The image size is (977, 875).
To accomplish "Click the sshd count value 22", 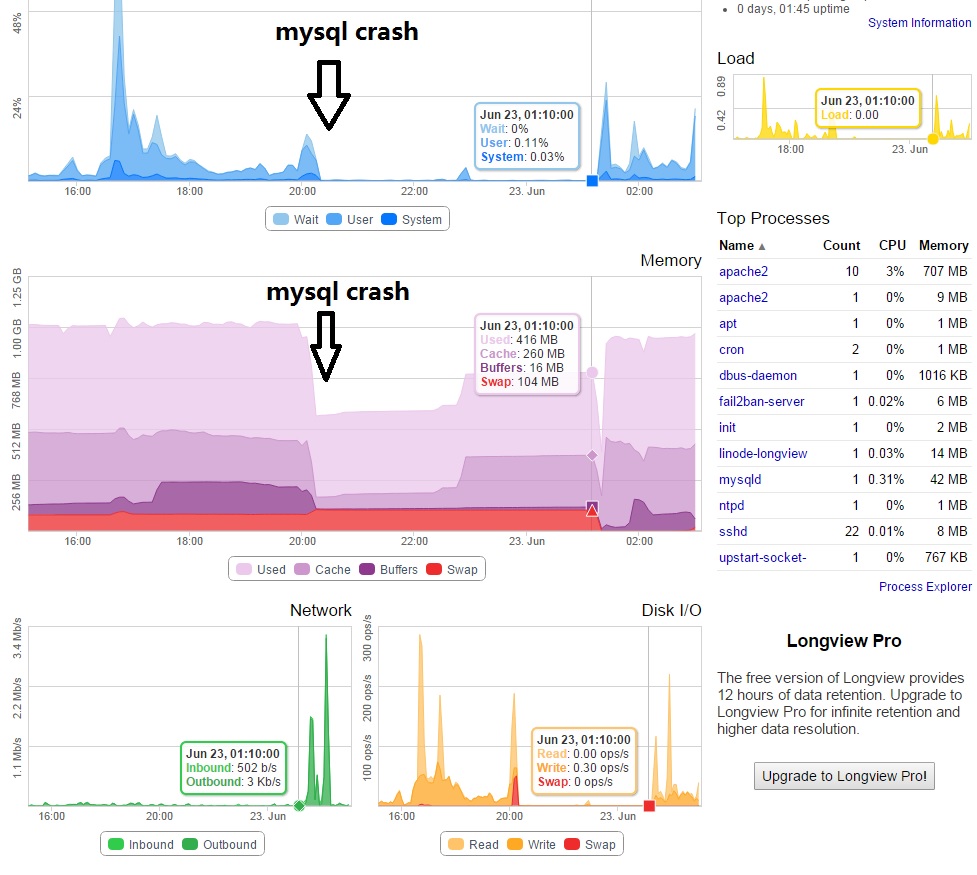I will pos(852,532).
